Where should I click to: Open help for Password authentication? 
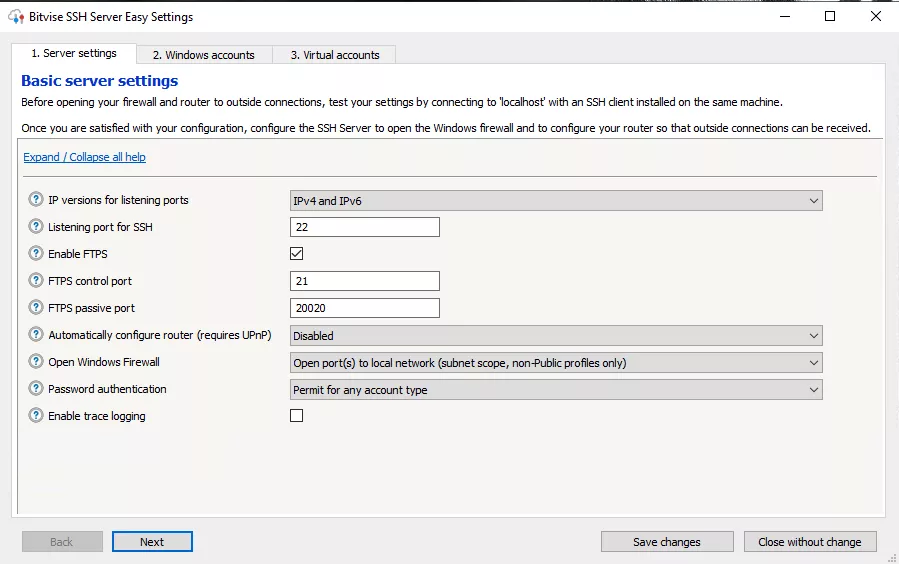pyautogui.click(x=37, y=389)
